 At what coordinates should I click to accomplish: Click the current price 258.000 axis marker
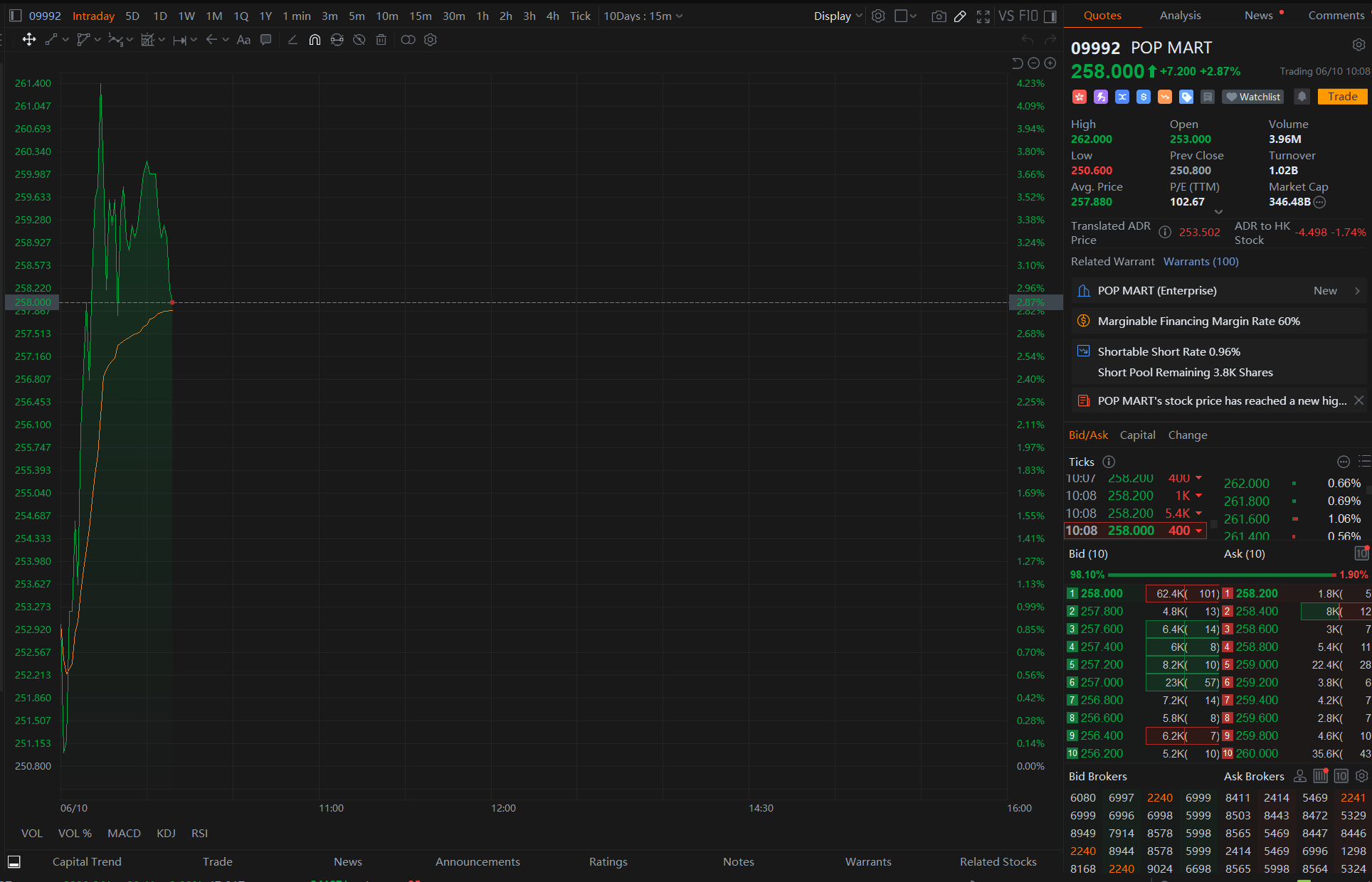click(32, 302)
